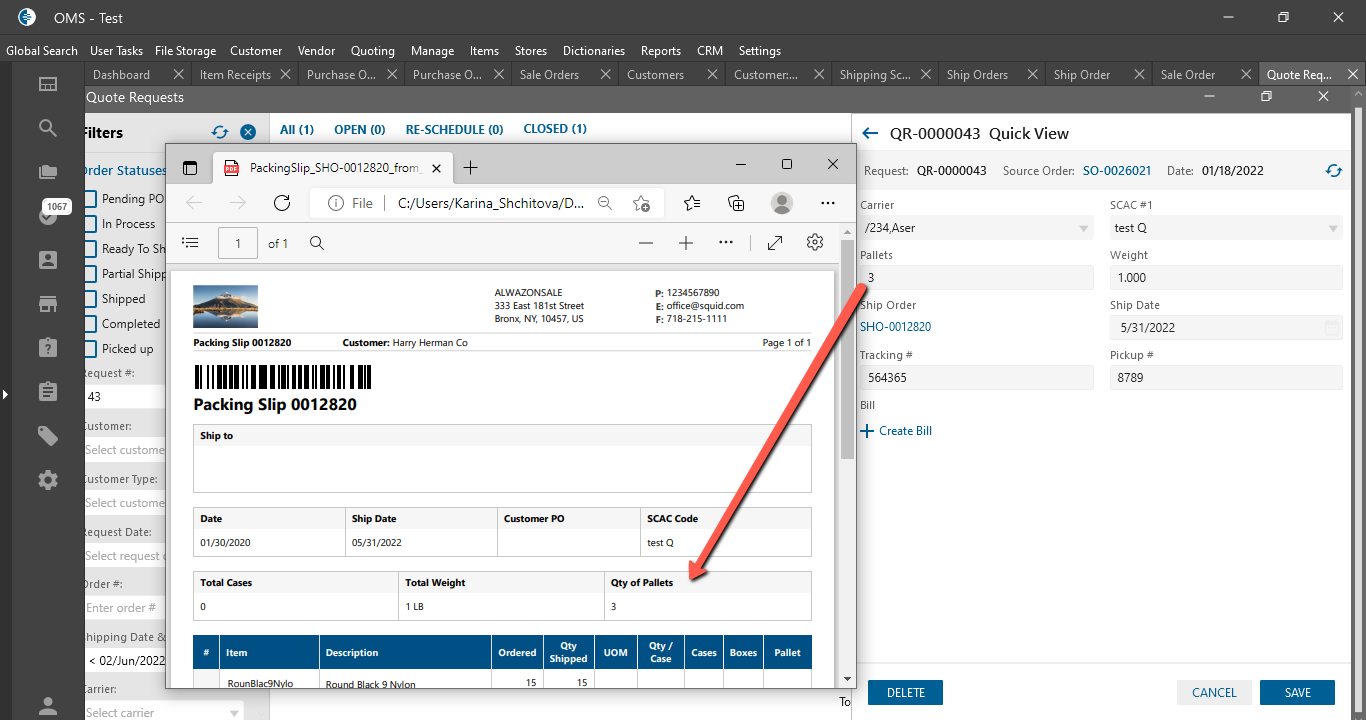Open the Dictionaries menu
The height and width of the screenshot is (720, 1366).
(x=593, y=51)
